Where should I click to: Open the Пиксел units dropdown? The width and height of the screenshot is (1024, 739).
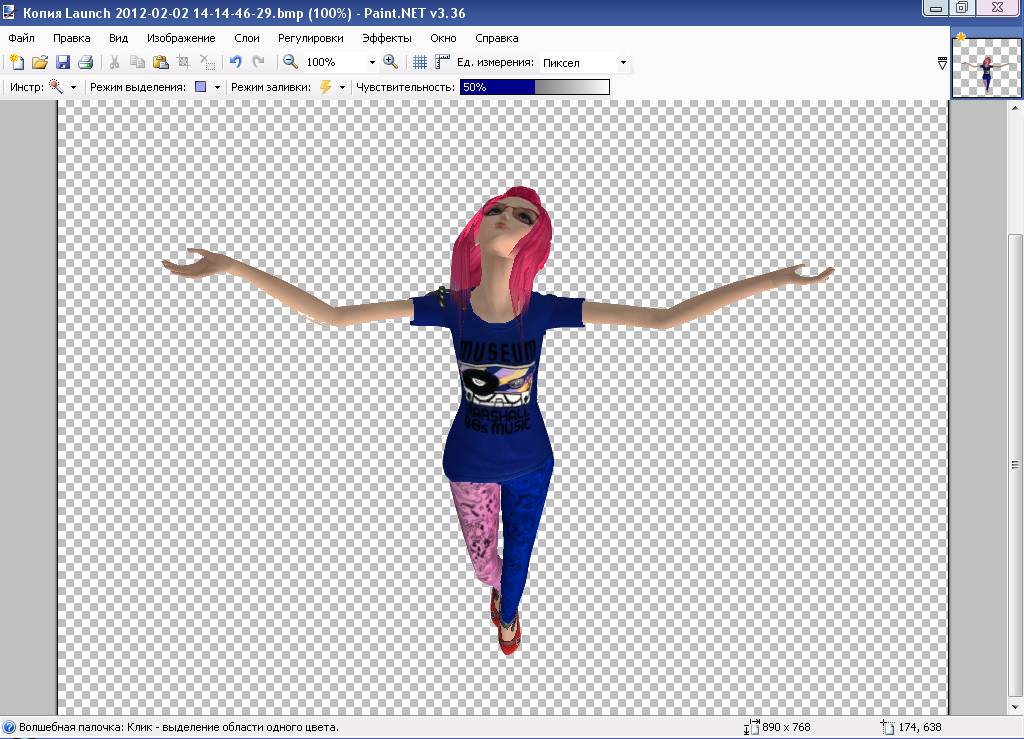[x=584, y=63]
